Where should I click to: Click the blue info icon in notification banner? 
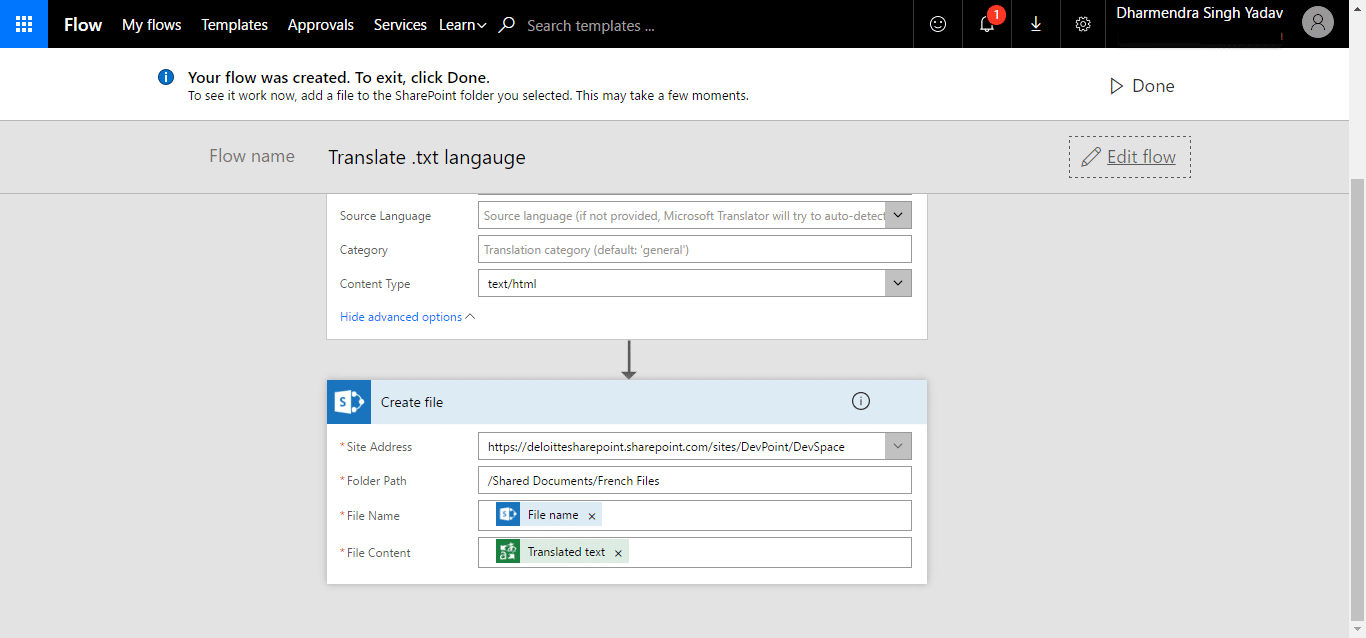166,77
